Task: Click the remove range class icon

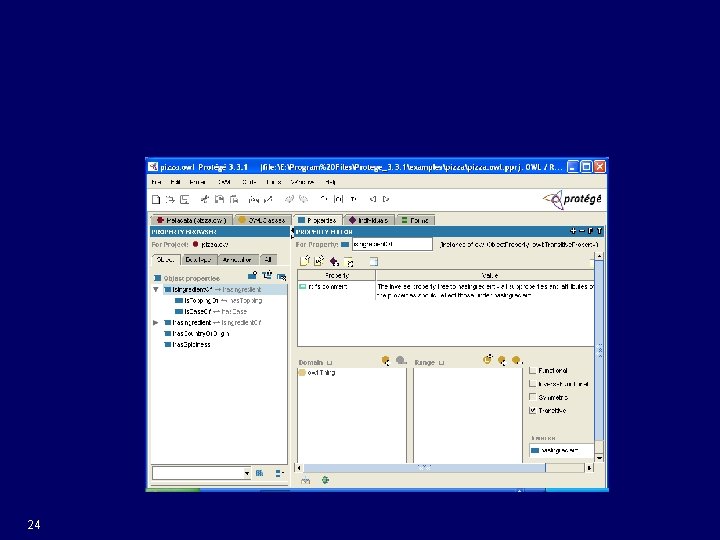Action: coord(516,360)
